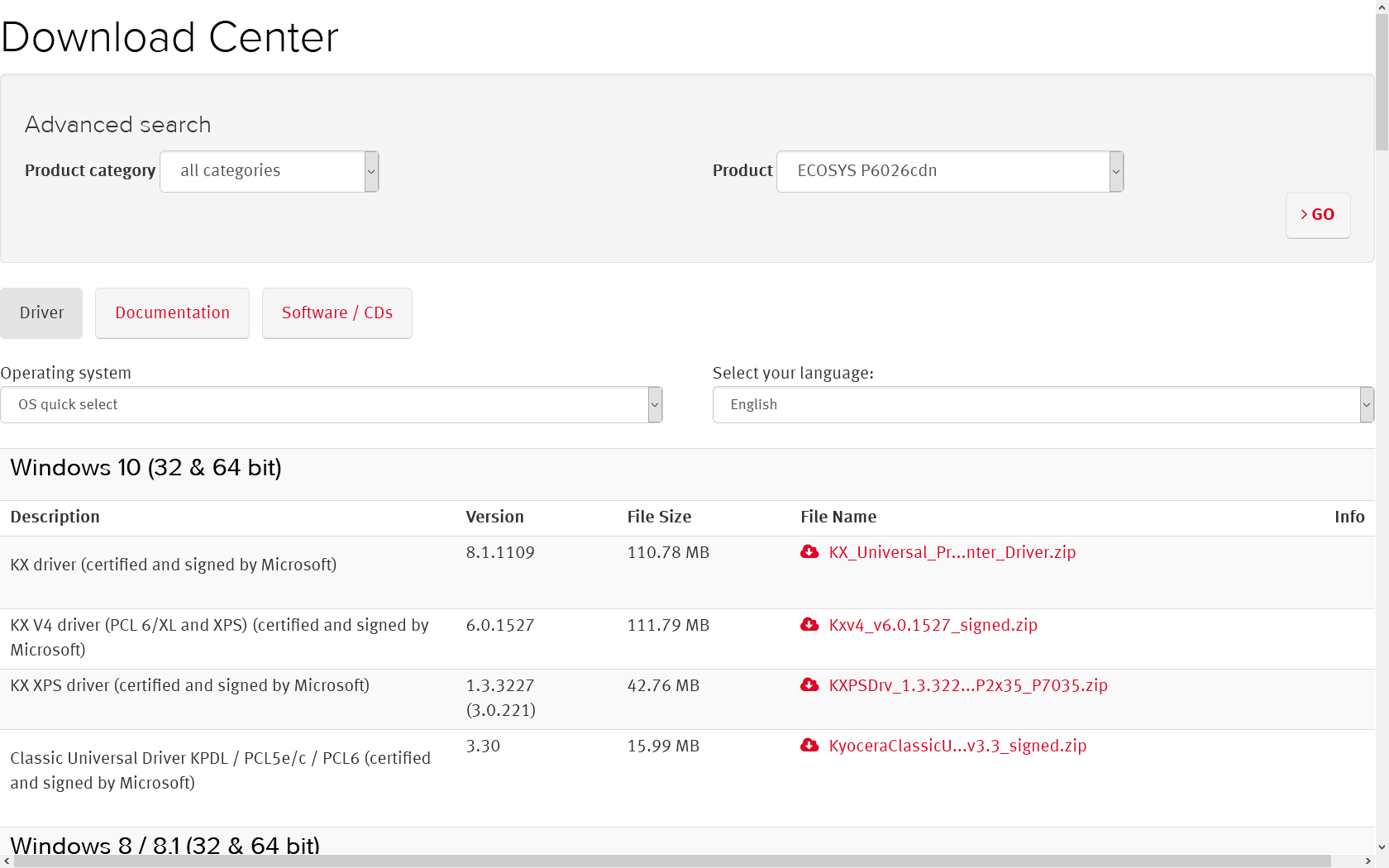This screenshot has width=1389, height=868.
Task: Click the download cloud icon for KyoceraClassicU zip
Action: click(x=809, y=745)
